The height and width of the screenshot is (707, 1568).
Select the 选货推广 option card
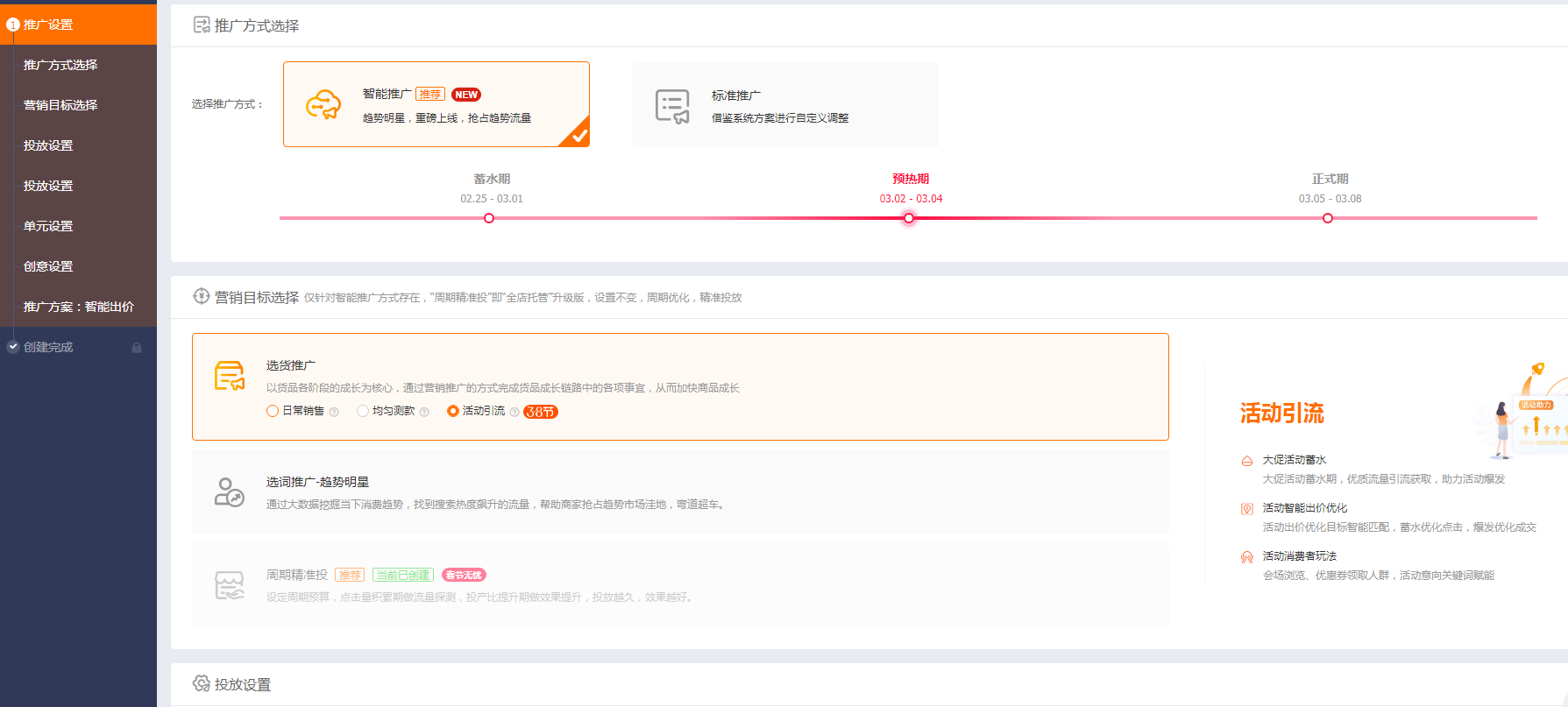pos(680,386)
